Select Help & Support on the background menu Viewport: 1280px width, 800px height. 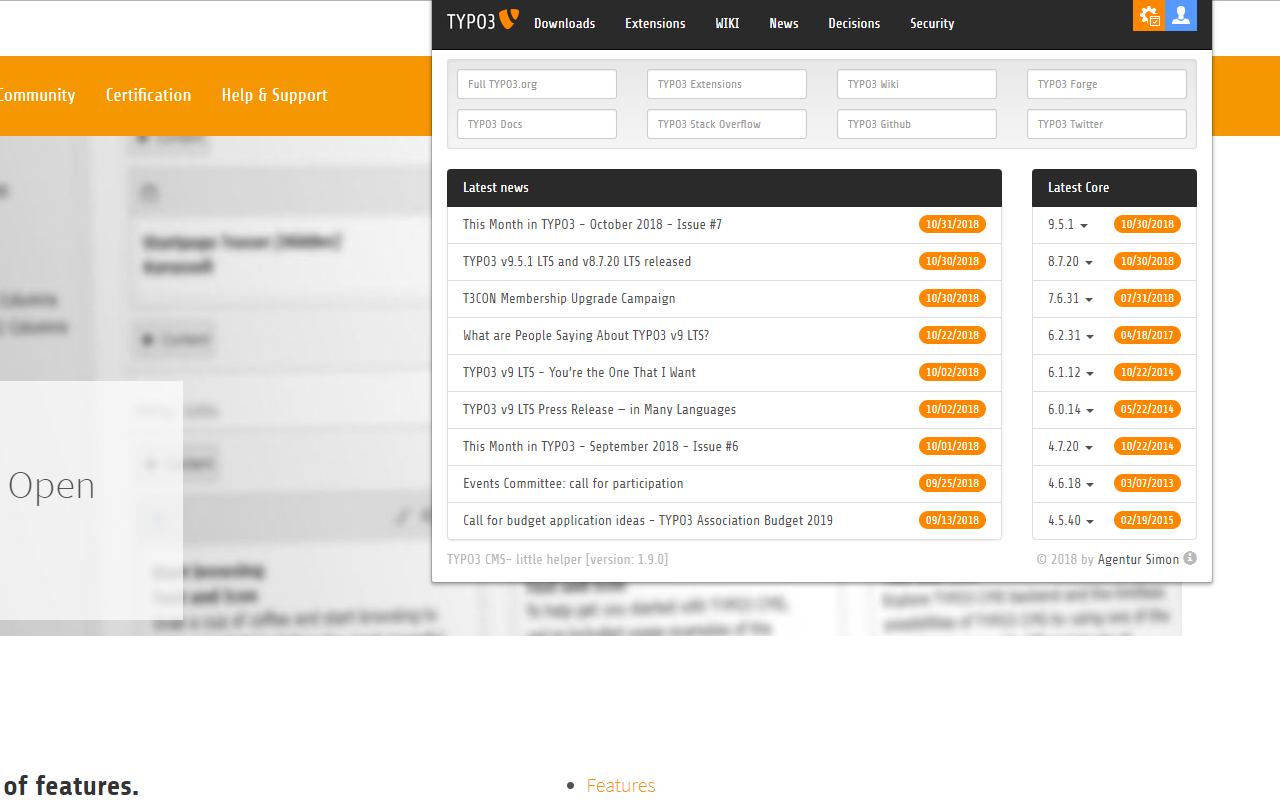click(274, 95)
